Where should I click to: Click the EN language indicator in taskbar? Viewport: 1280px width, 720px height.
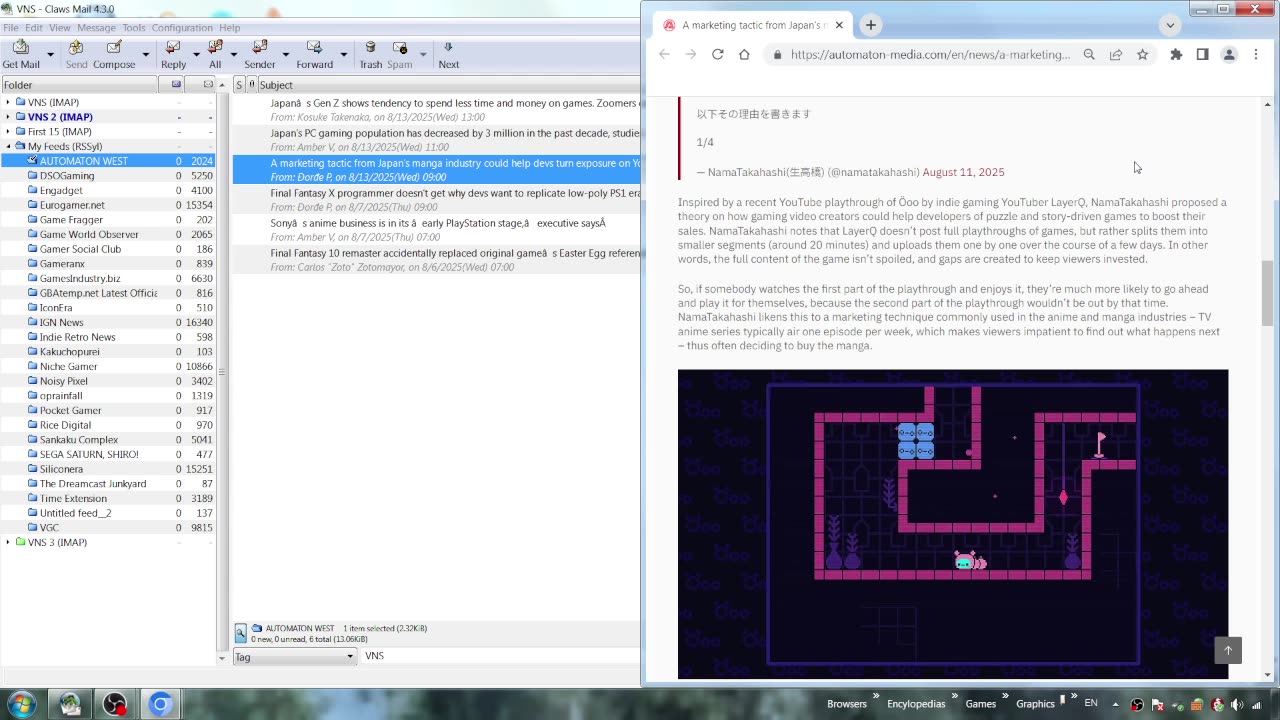(x=1091, y=704)
